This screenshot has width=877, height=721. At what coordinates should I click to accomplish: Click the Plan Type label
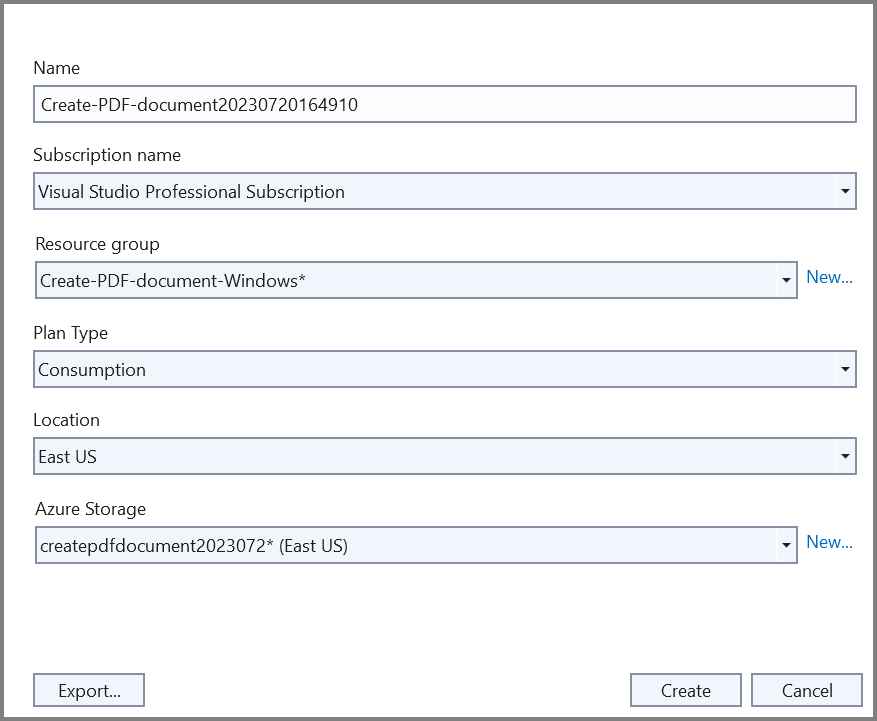pos(70,333)
